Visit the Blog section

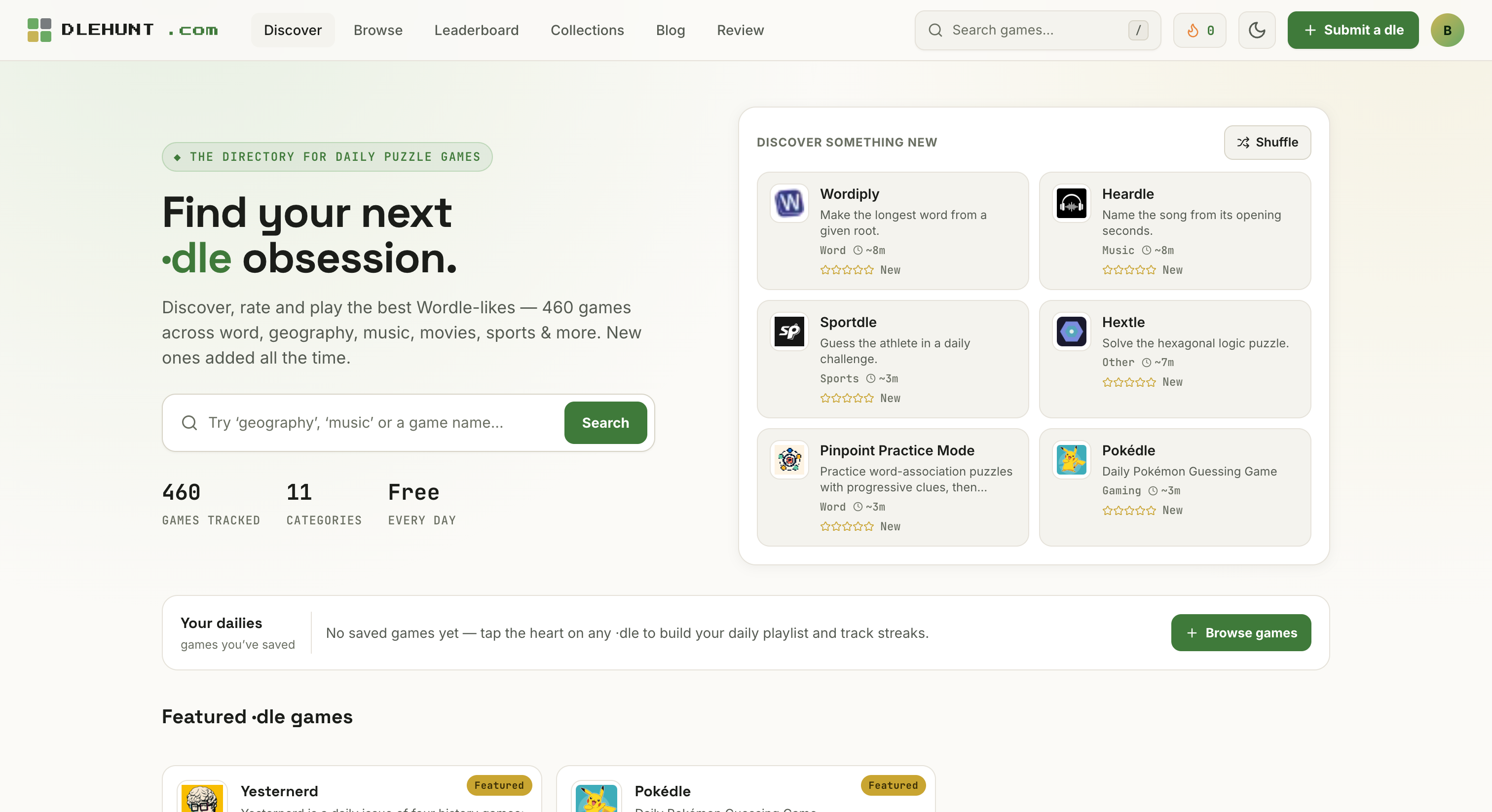[x=670, y=30]
